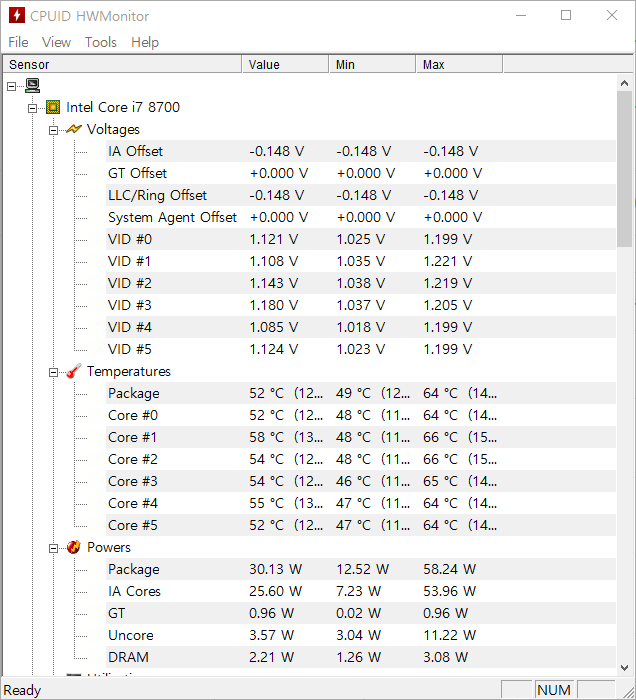Collapse the Voltages section

tap(53, 130)
